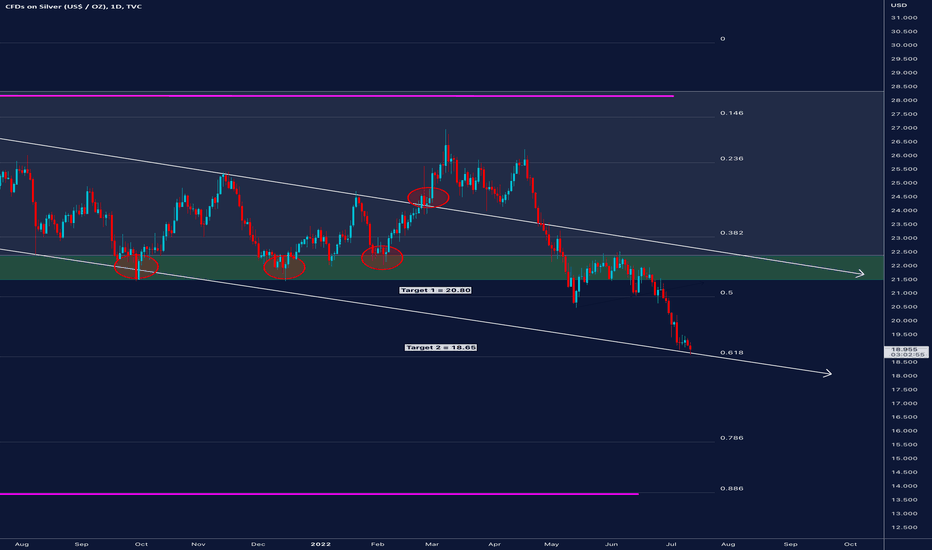Click the Fibonacci 0.618 level label

click(732, 353)
